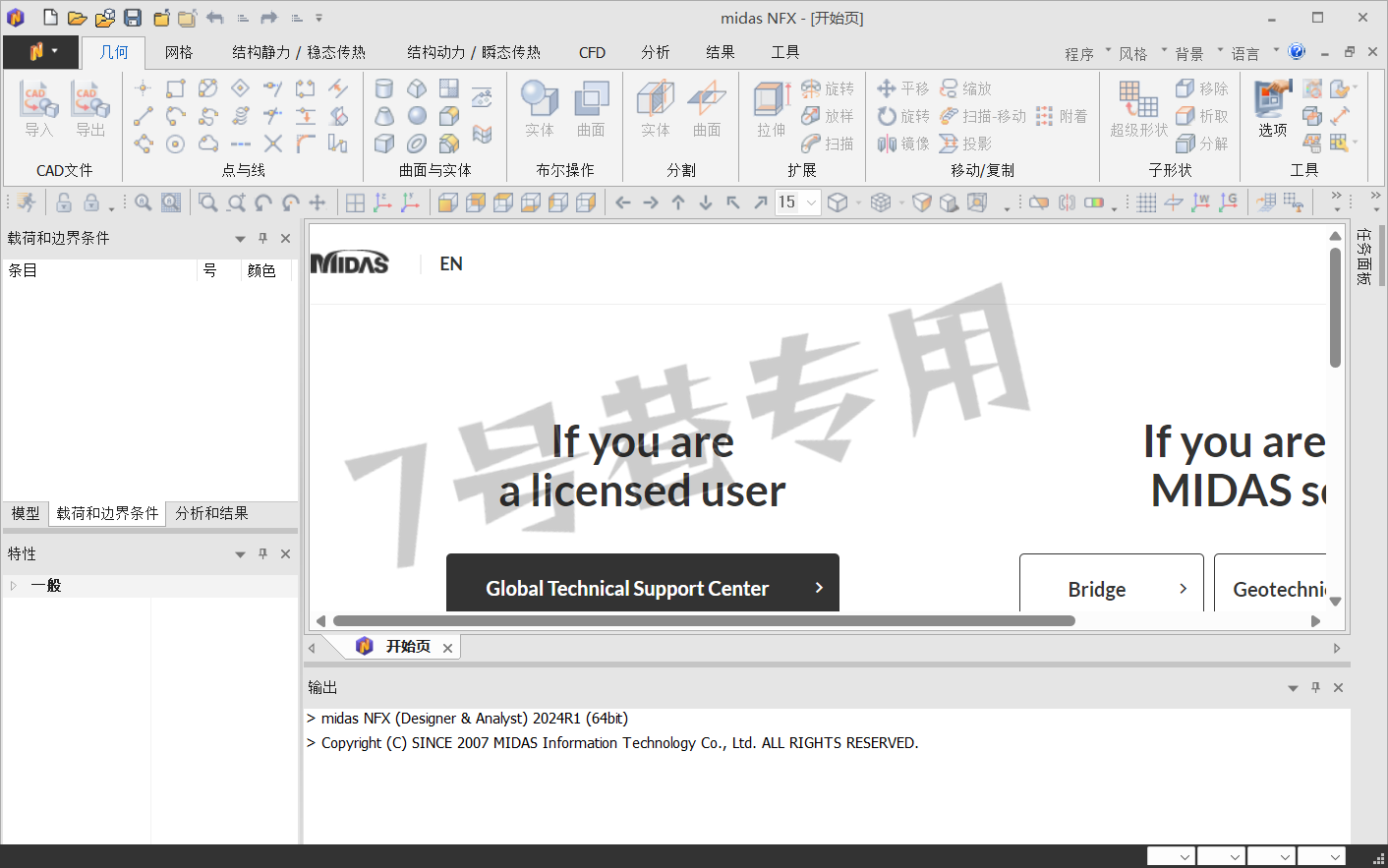Toggle the GCS (G) axis display icon
Screen dimensions: 1388x868
[x=1228, y=203]
